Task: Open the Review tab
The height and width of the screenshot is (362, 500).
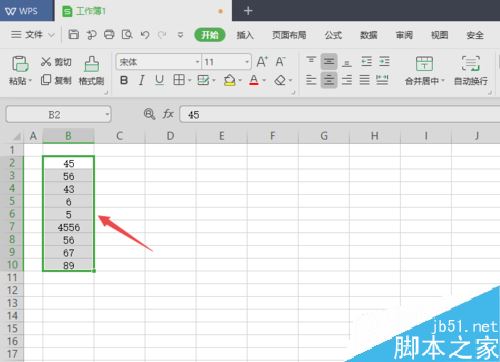Action: pyautogui.click(x=404, y=35)
